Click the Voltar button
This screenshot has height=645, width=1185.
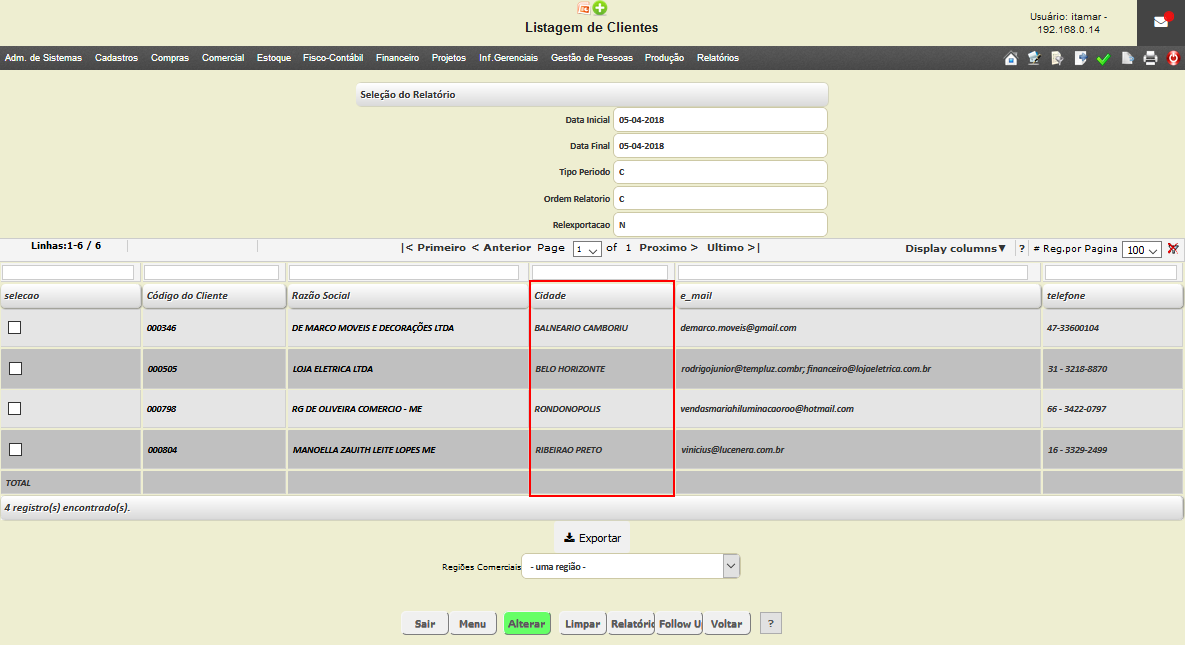click(x=727, y=624)
